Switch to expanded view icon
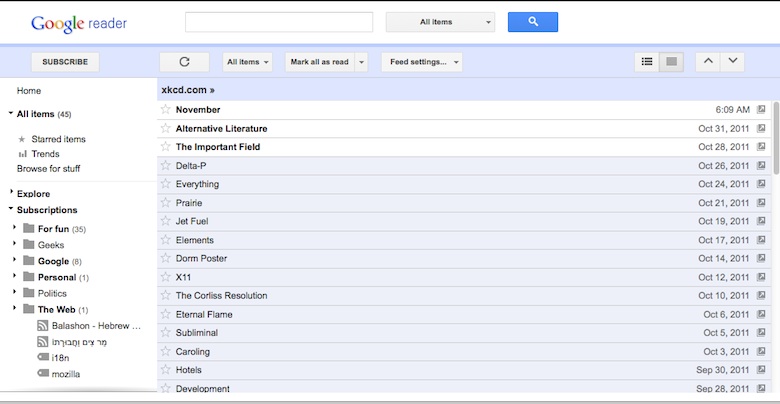 [672, 62]
